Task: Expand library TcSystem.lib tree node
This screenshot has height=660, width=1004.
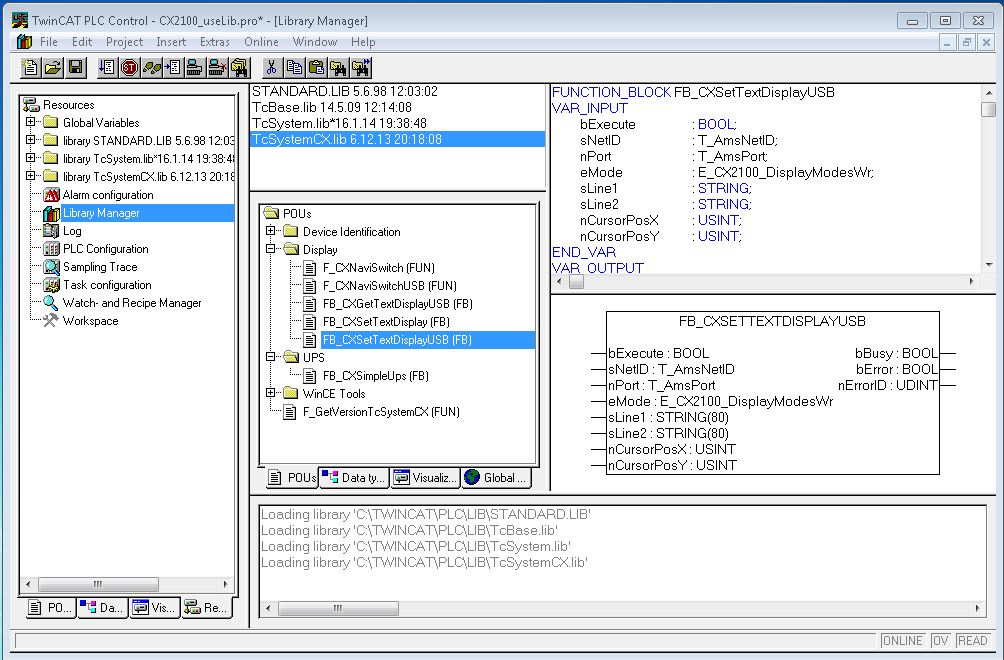Action: [x=30, y=157]
